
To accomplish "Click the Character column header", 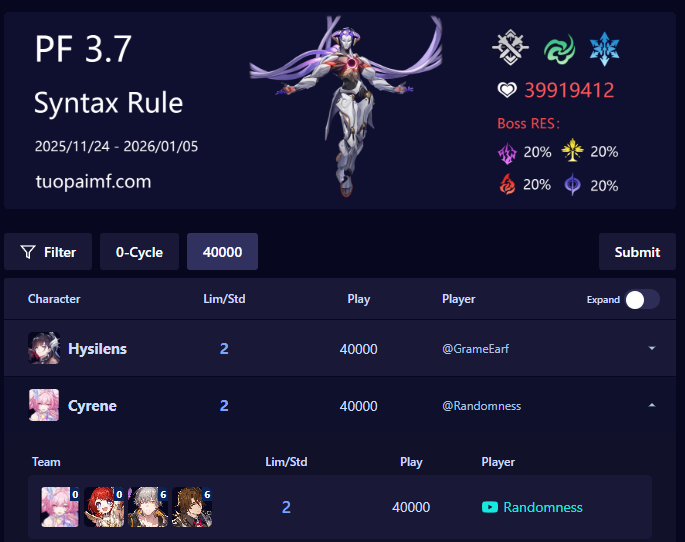I will (x=54, y=299).
